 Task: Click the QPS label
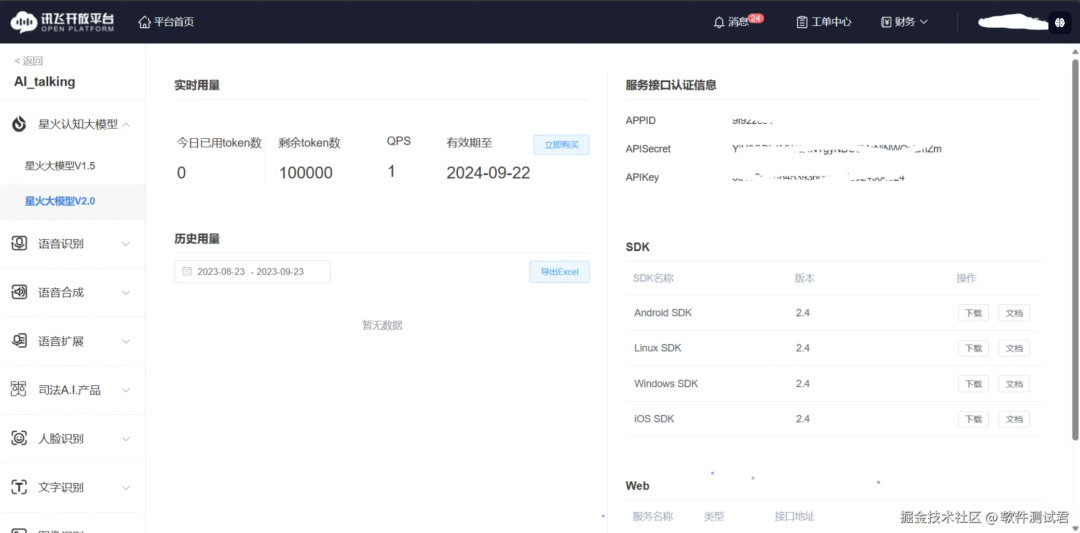398,140
